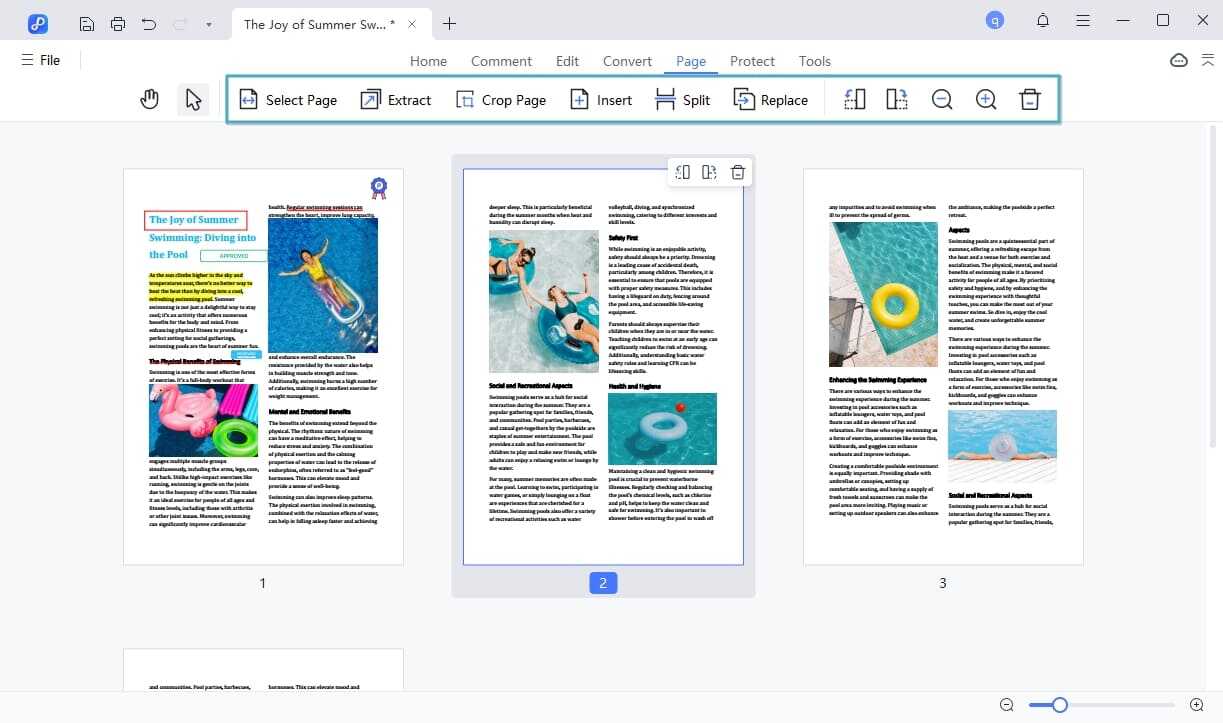Image resolution: width=1223 pixels, height=723 pixels.
Task: Adjust the zoom slider at the bottom
Action: [1058, 705]
